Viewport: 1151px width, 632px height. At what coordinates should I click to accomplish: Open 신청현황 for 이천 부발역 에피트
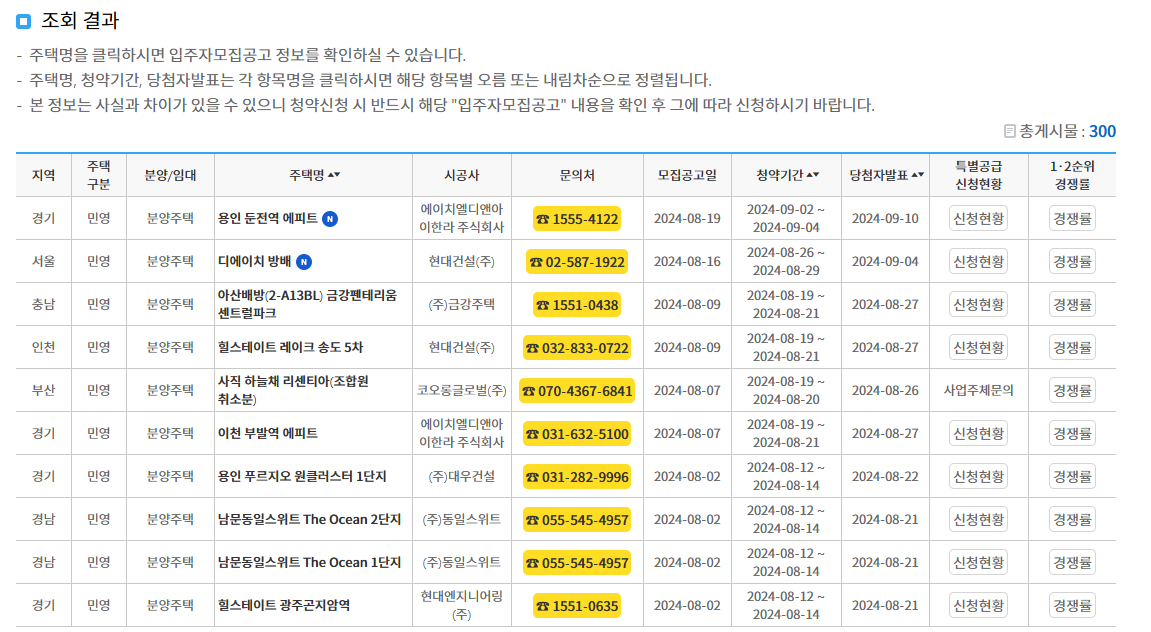point(979,433)
